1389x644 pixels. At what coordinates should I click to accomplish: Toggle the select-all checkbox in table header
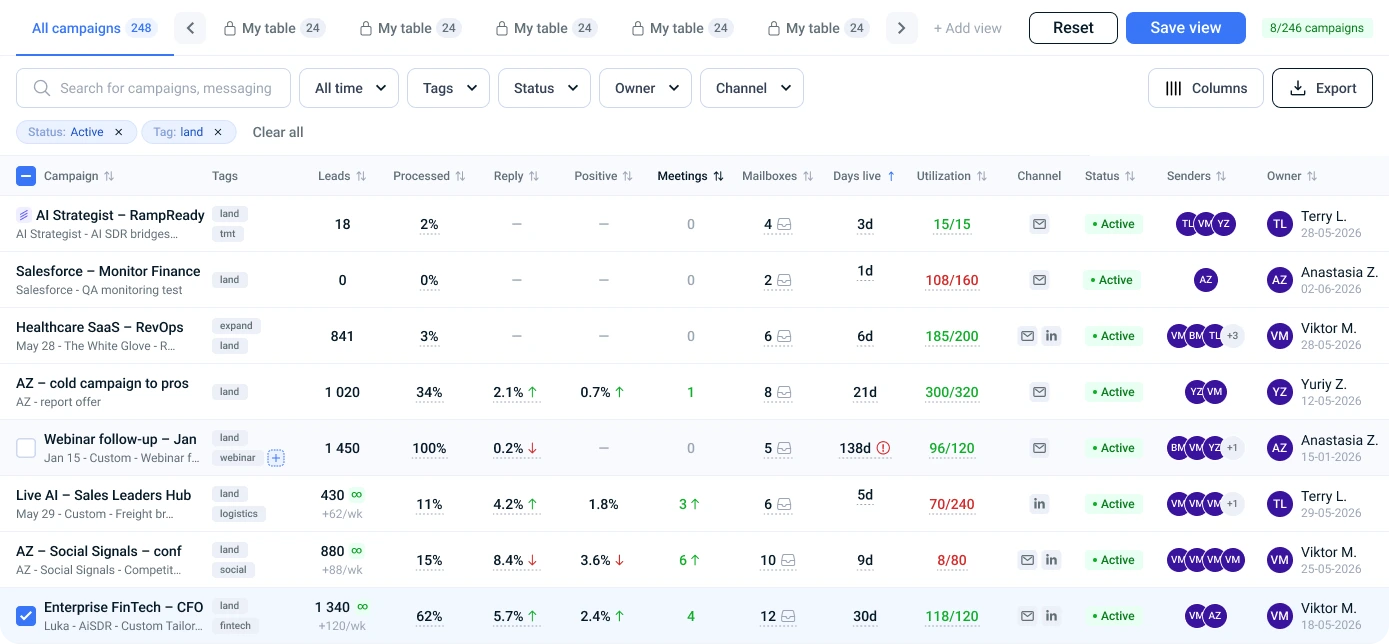pyautogui.click(x=26, y=176)
